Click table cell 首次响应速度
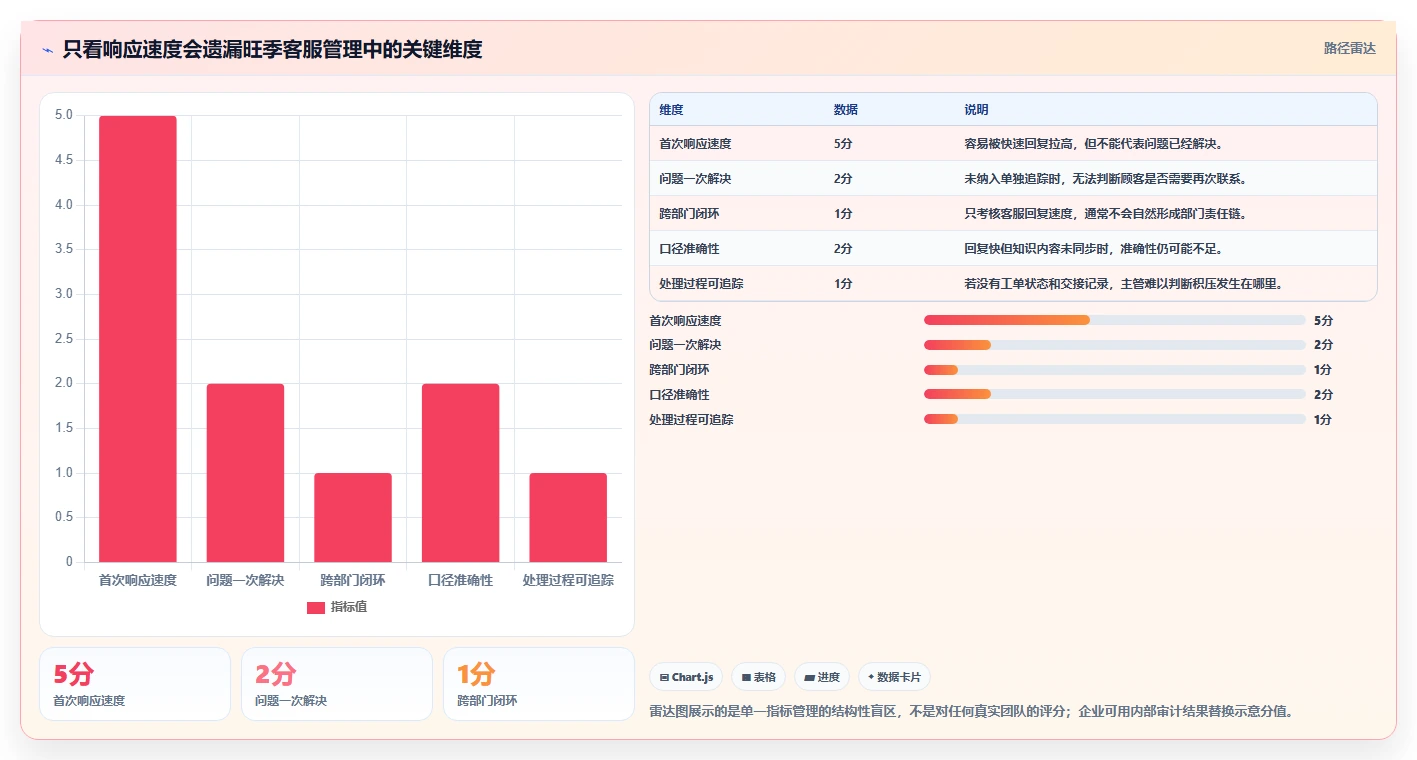 tap(696, 144)
